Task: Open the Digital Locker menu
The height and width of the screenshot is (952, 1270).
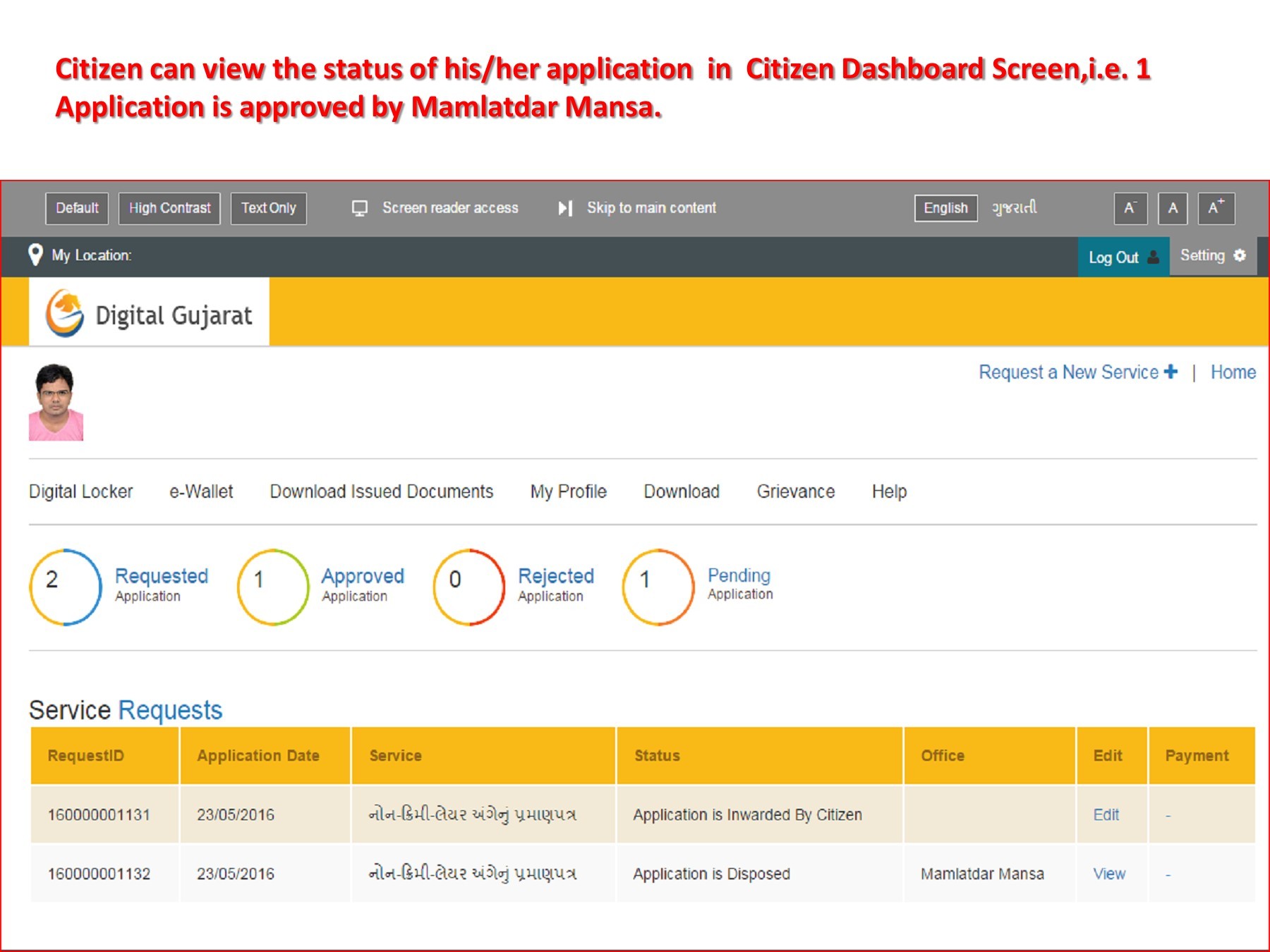Action: point(80,492)
